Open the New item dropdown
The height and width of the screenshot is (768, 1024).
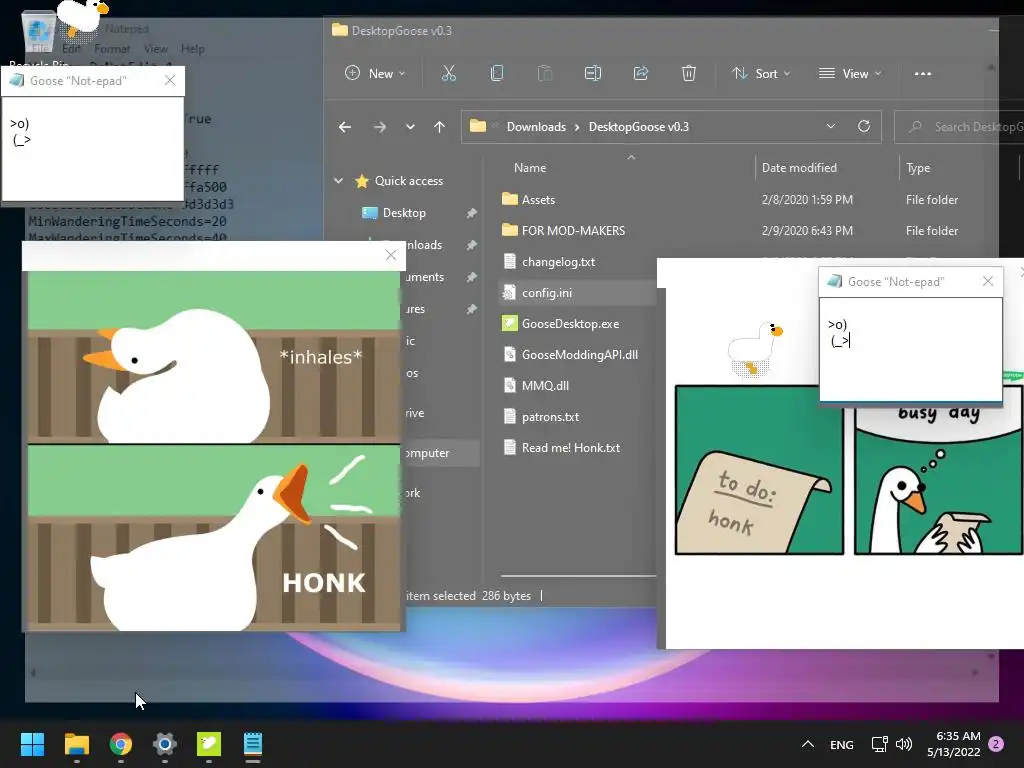click(375, 74)
